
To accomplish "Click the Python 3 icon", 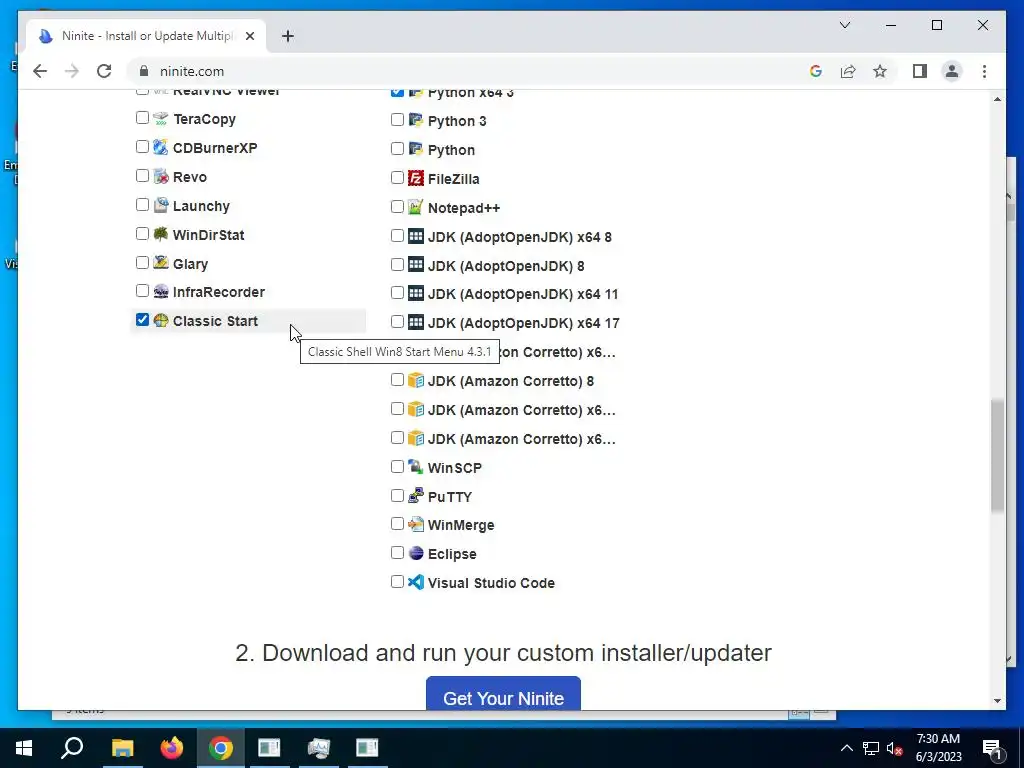I will (x=416, y=120).
